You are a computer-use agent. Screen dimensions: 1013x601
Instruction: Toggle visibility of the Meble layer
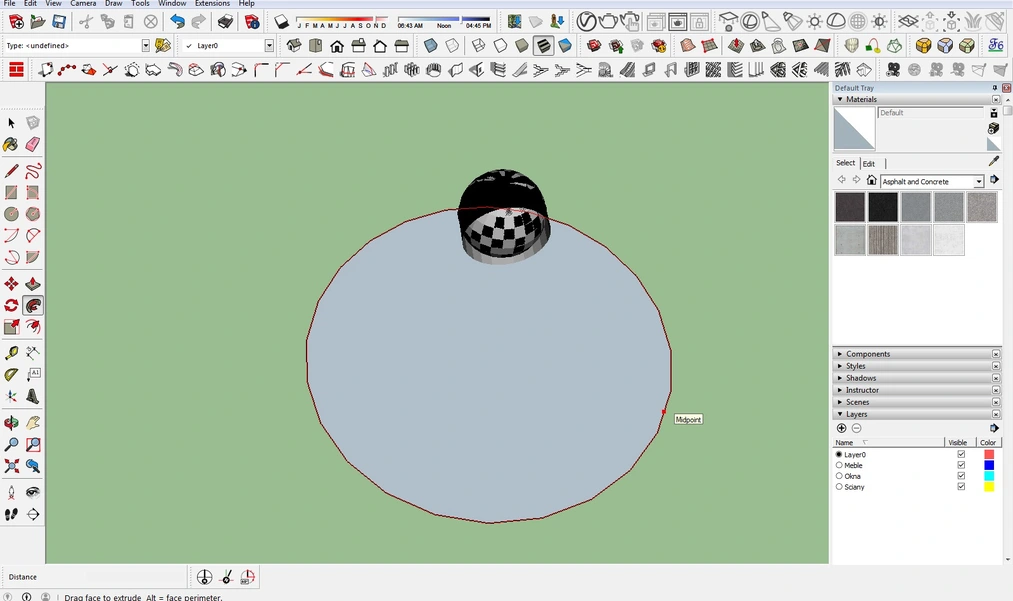(x=960, y=465)
